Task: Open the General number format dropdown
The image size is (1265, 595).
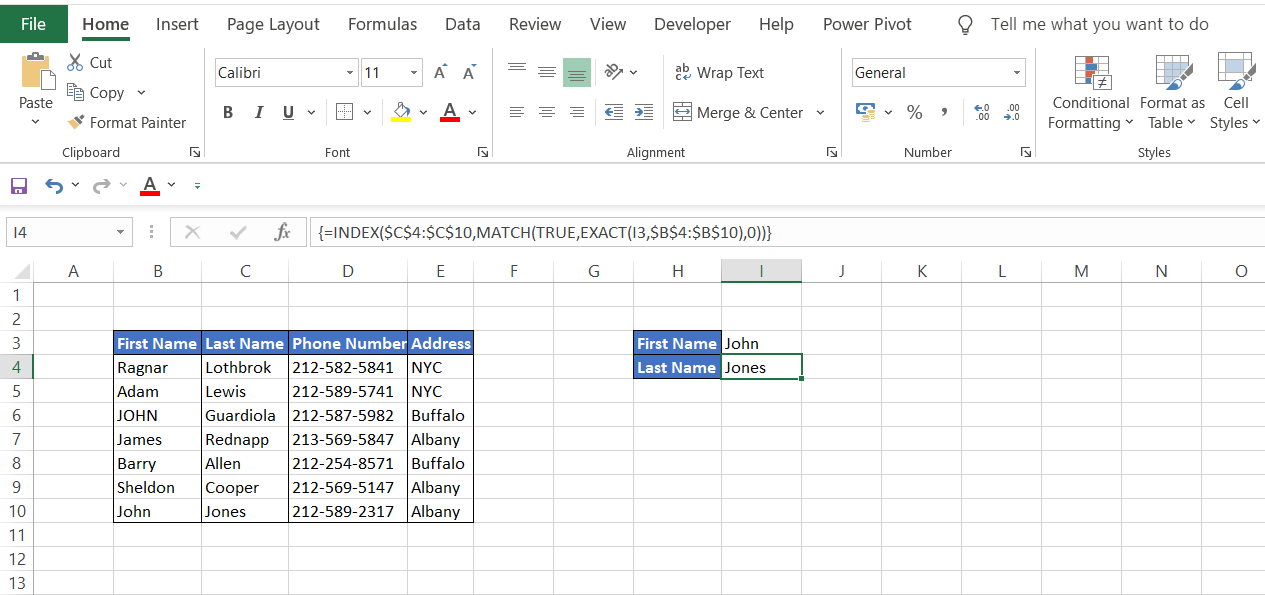Action: [x=1017, y=73]
